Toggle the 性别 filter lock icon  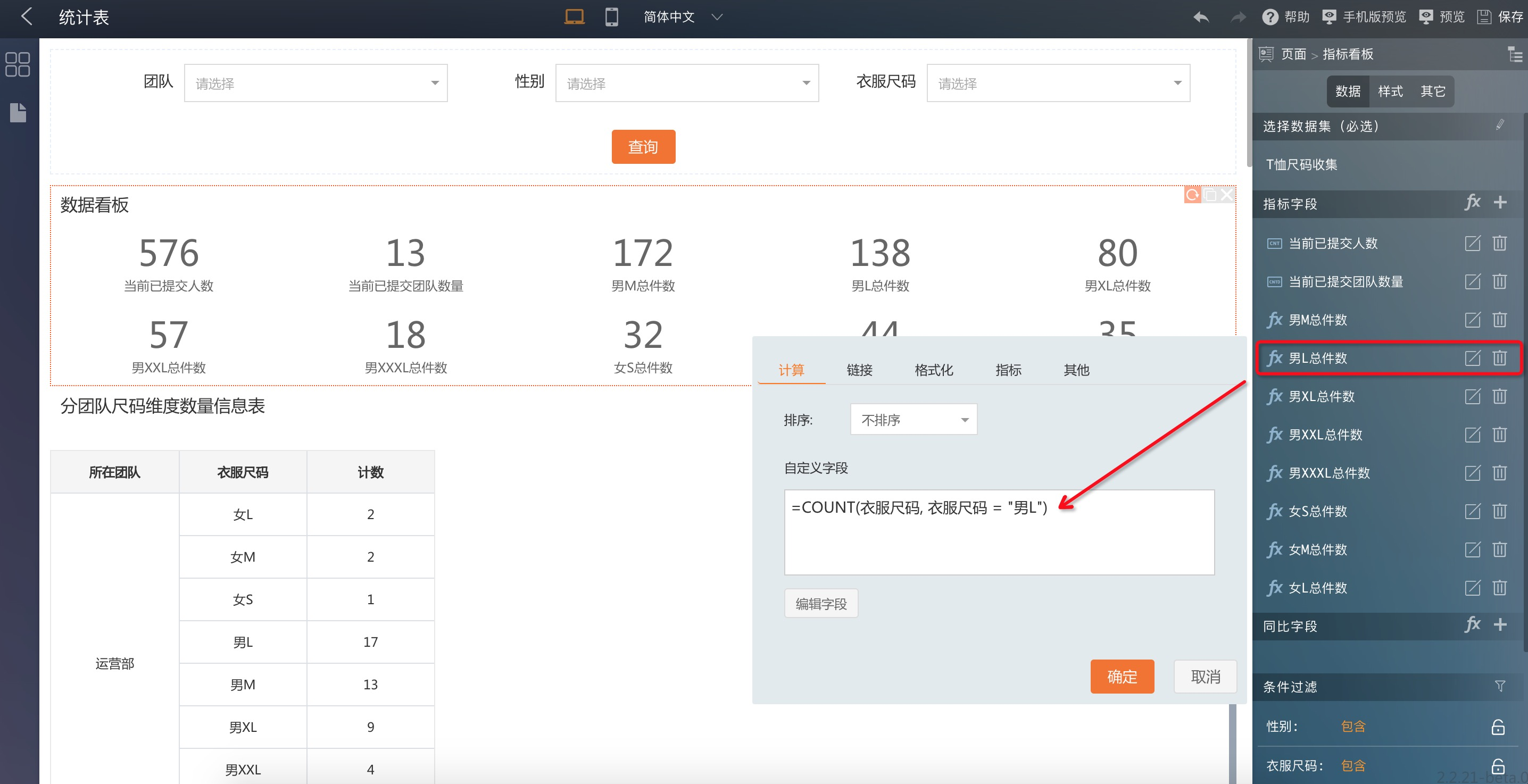(x=1498, y=727)
